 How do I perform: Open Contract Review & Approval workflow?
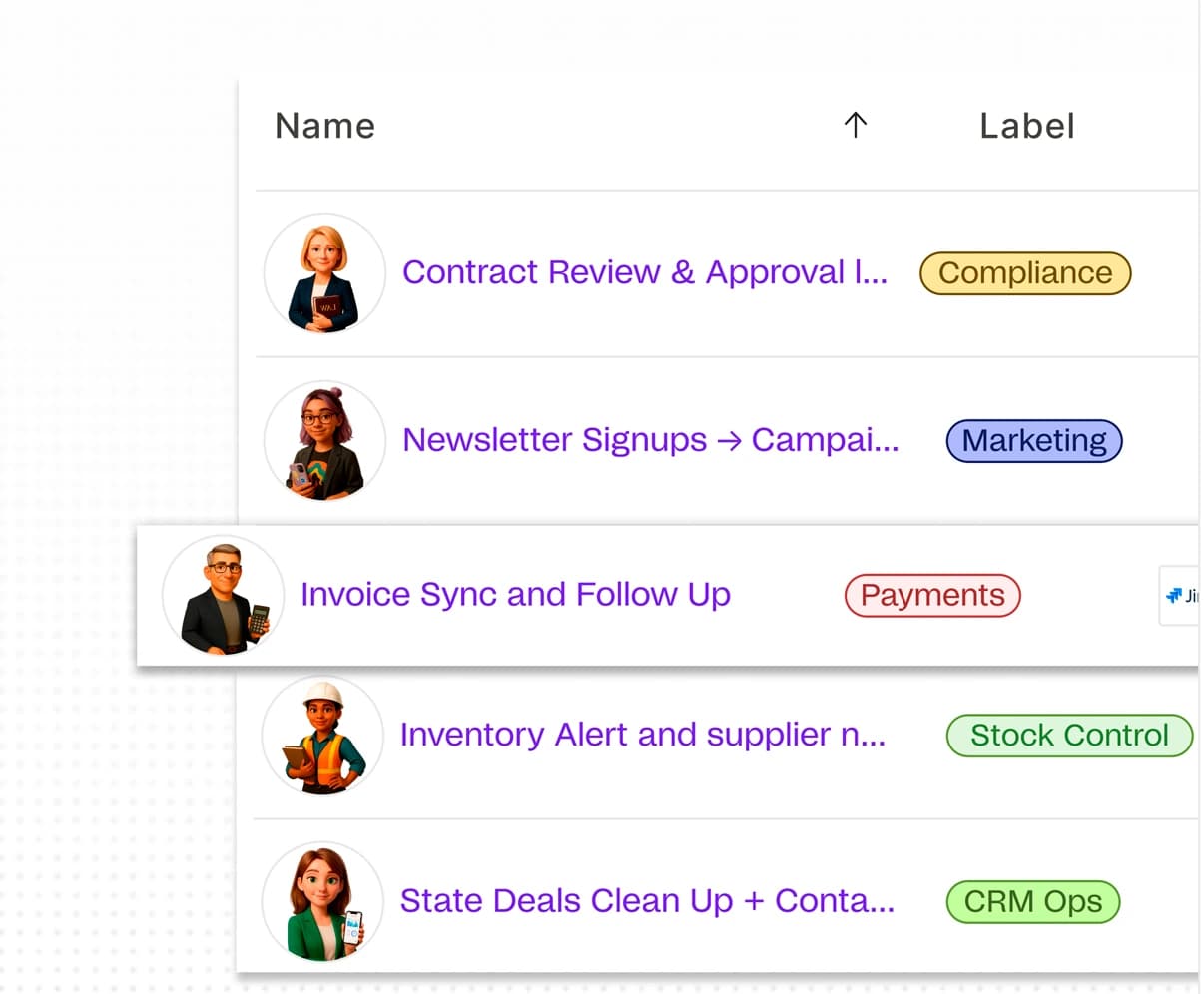tap(645, 272)
